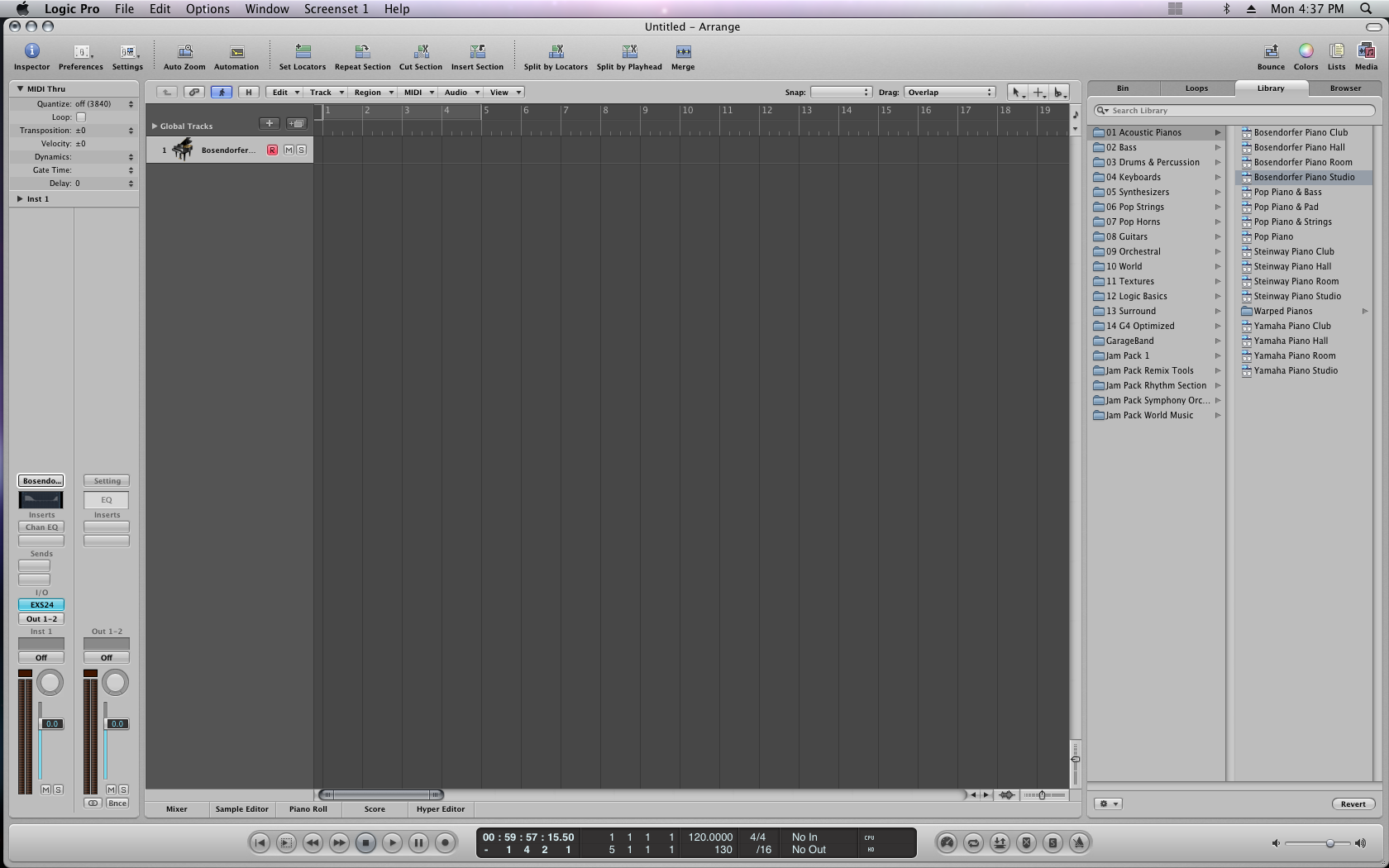Screen dimensions: 1389x868
Task: Toggle the Link chain button
Action: pyautogui.click(x=193, y=93)
